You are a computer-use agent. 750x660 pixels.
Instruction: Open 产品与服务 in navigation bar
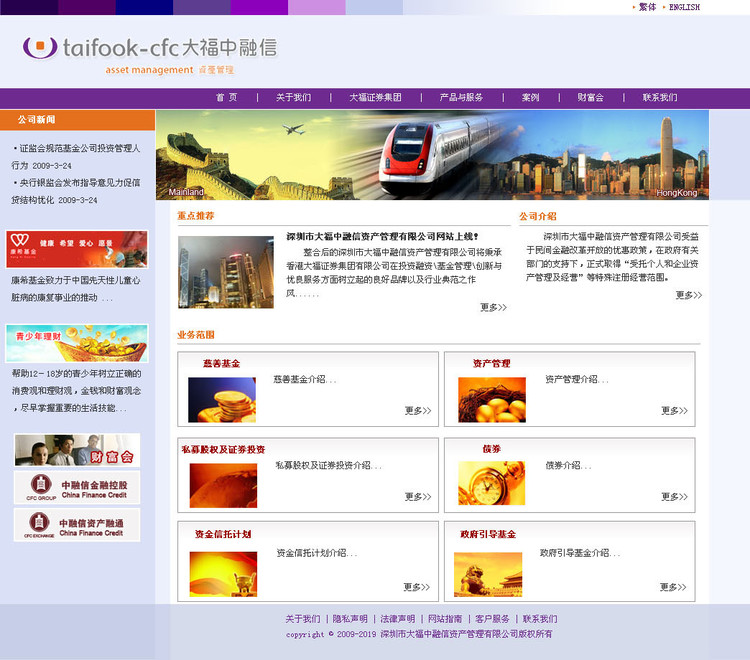coord(461,98)
